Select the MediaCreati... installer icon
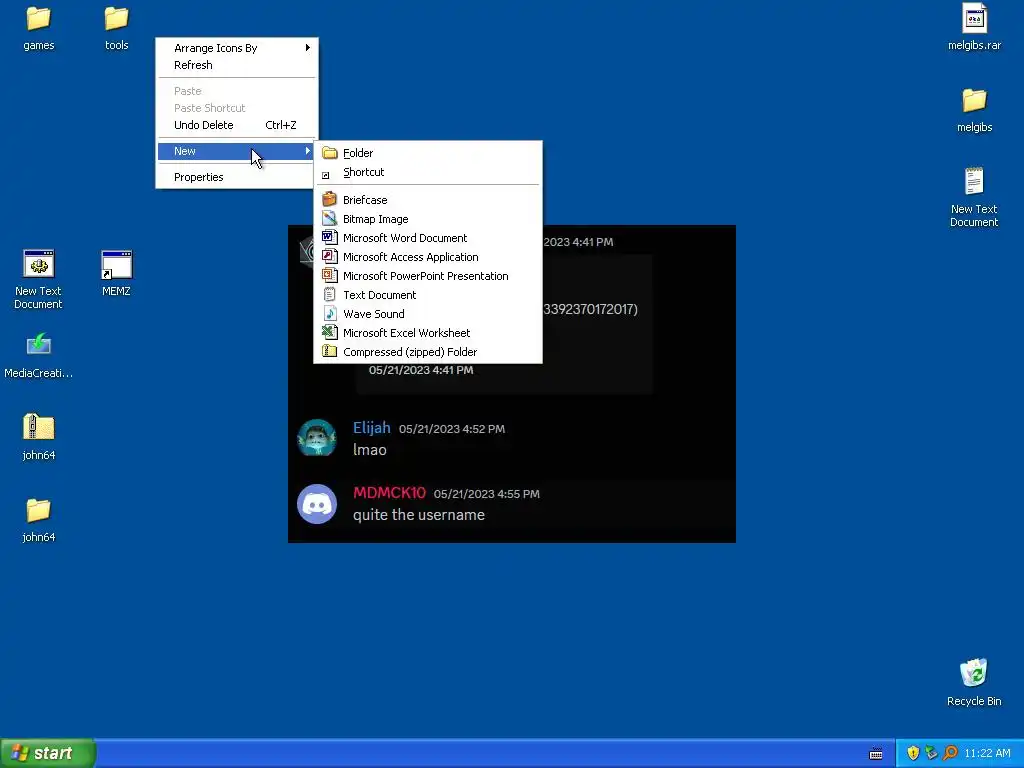 point(39,344)
